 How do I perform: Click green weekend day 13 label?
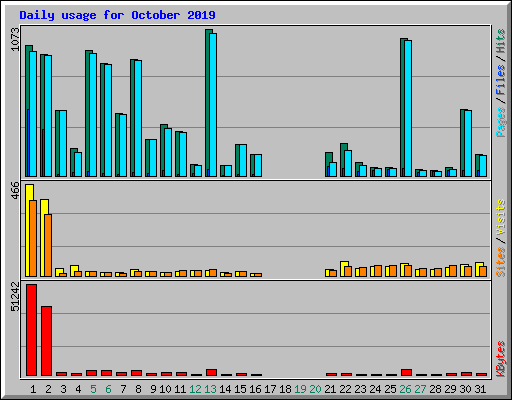(x=210, y=389)
